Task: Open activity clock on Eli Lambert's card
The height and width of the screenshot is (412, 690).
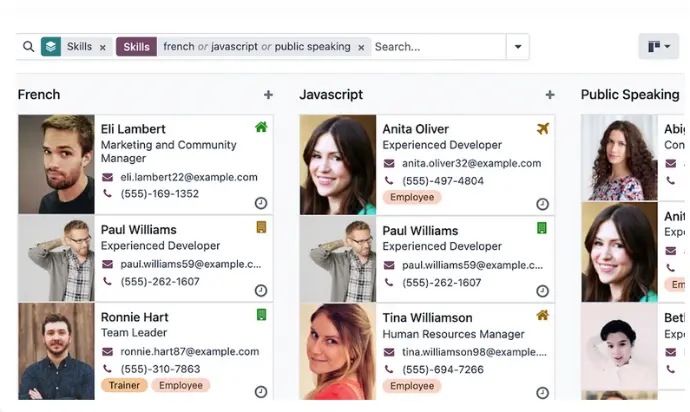Action: coord(261,202)
